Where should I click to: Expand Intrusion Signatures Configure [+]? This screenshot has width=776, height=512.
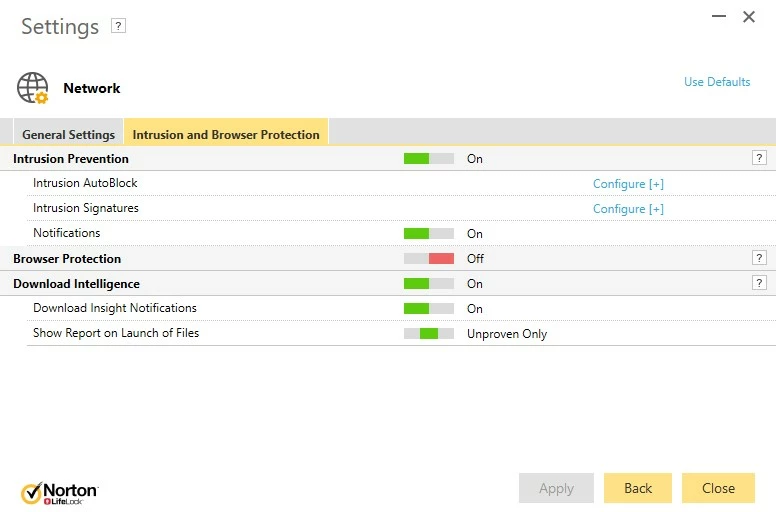coord(628,209)
